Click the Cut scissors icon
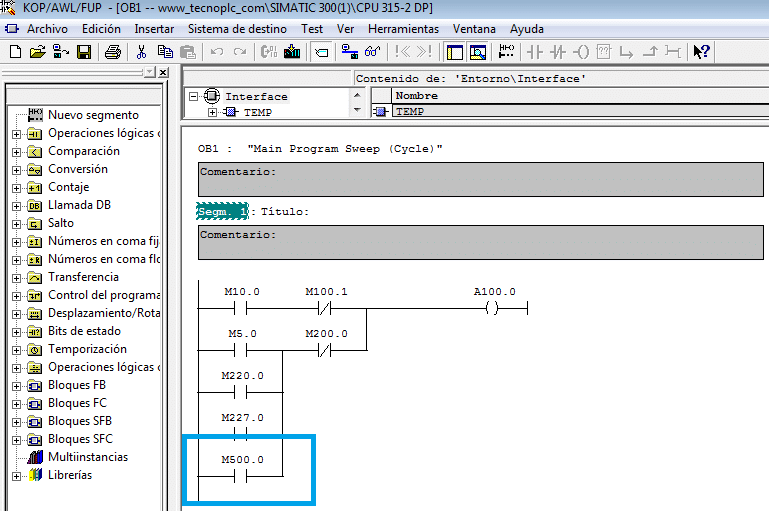The image size is (769, 511). [x=141, y=51]
